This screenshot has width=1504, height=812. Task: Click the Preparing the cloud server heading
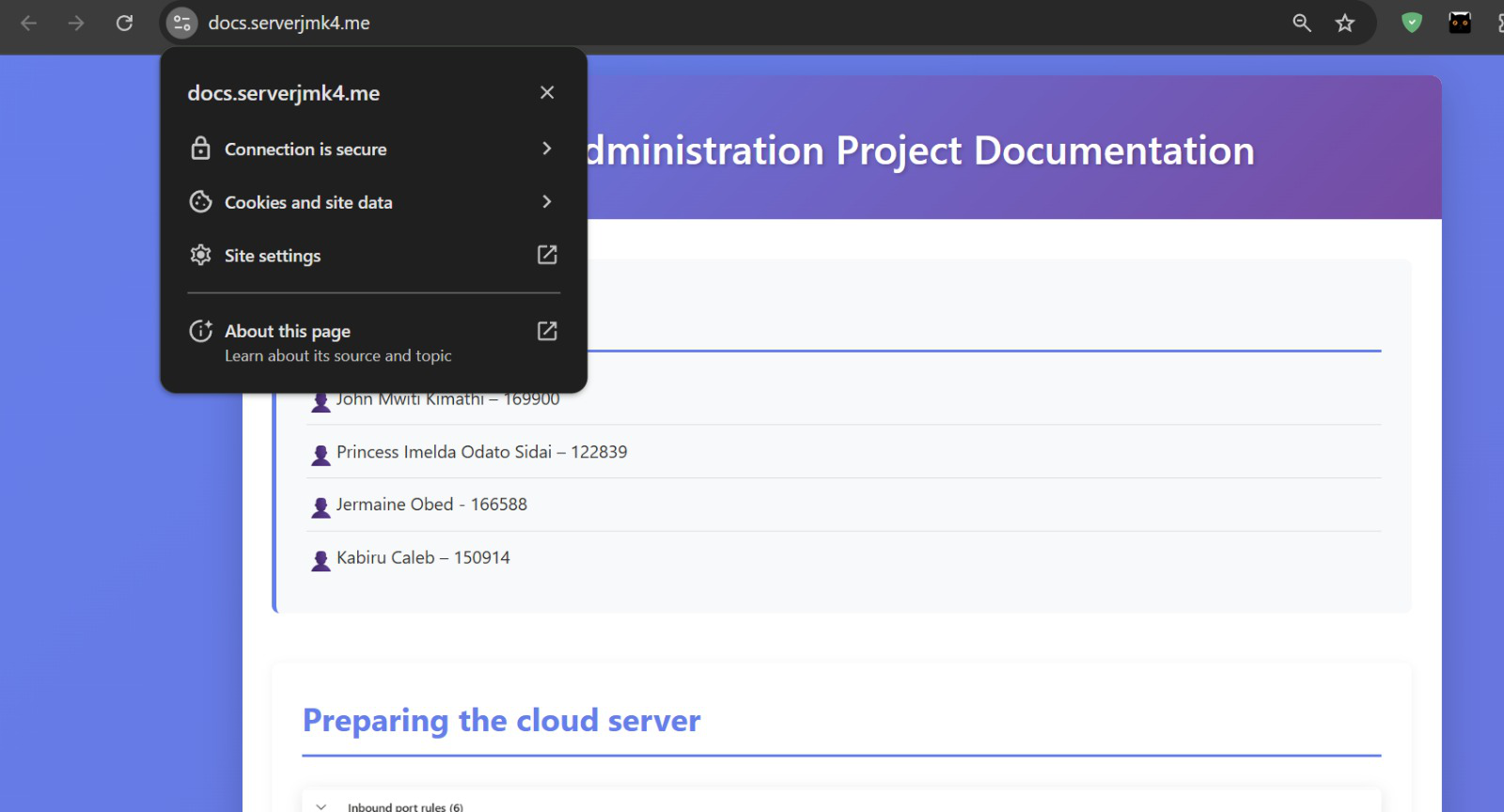click(x=501, y=721)
